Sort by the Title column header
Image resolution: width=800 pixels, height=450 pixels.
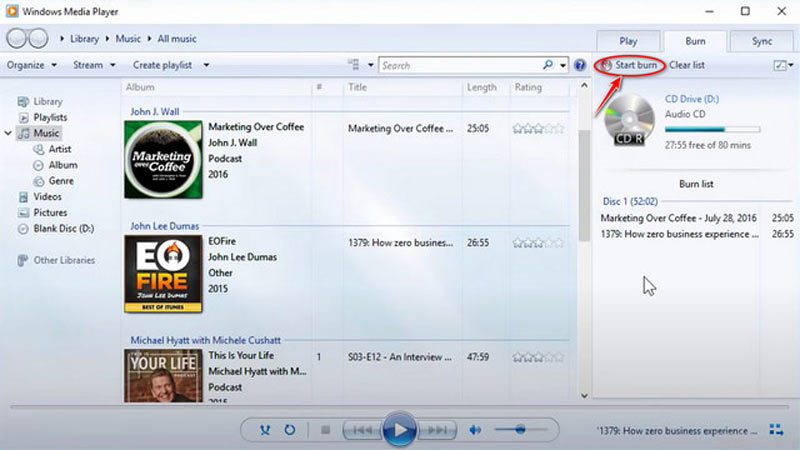click(357, 87)
